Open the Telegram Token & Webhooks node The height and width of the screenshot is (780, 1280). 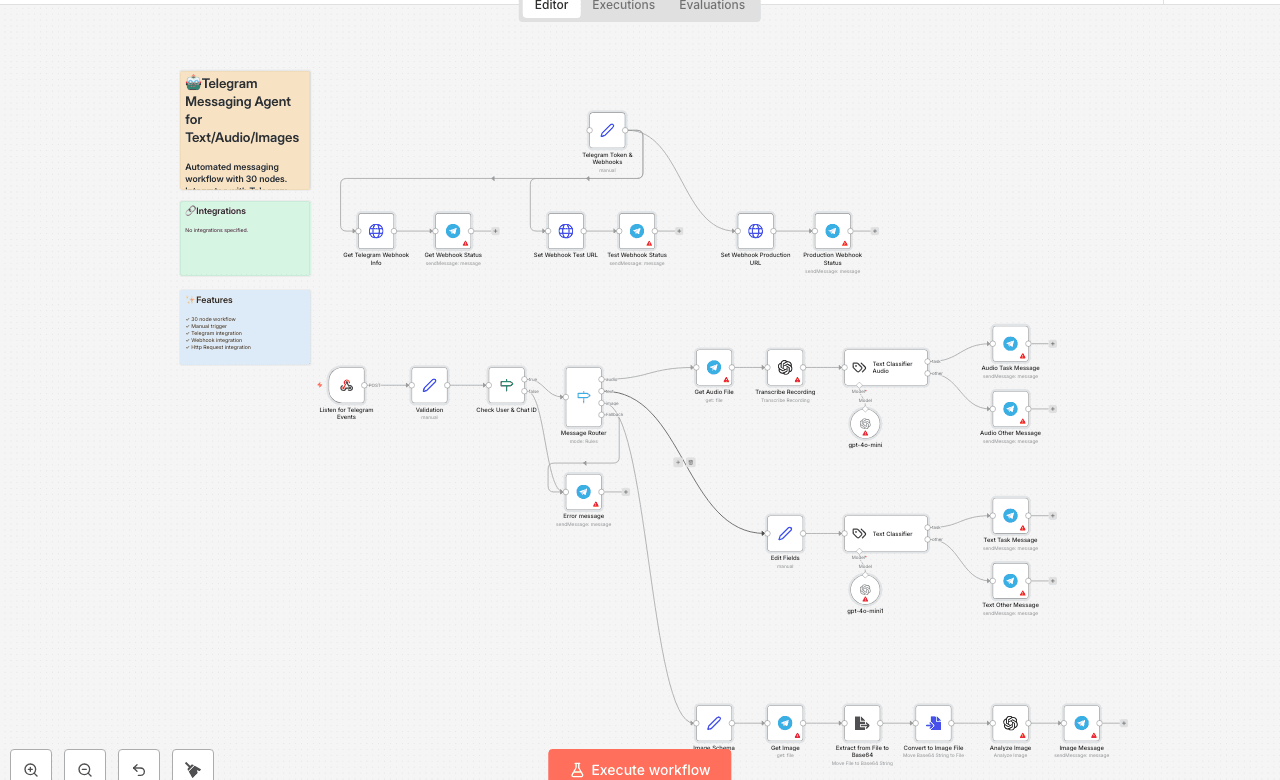[607, 130]
